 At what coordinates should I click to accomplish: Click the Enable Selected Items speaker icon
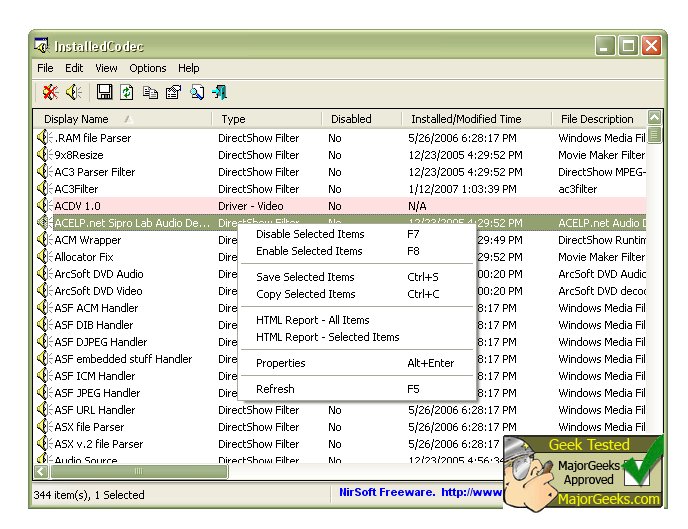click(74, 93)
